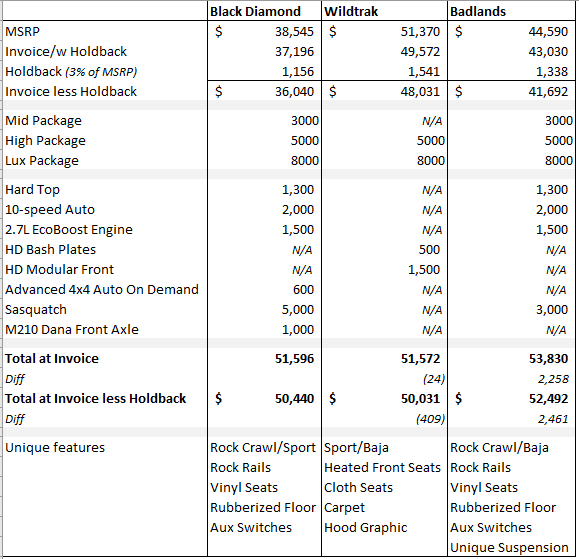Click the HD Modular Front label
This screenshot has width=579, height=559.
(x=59, y=270)
